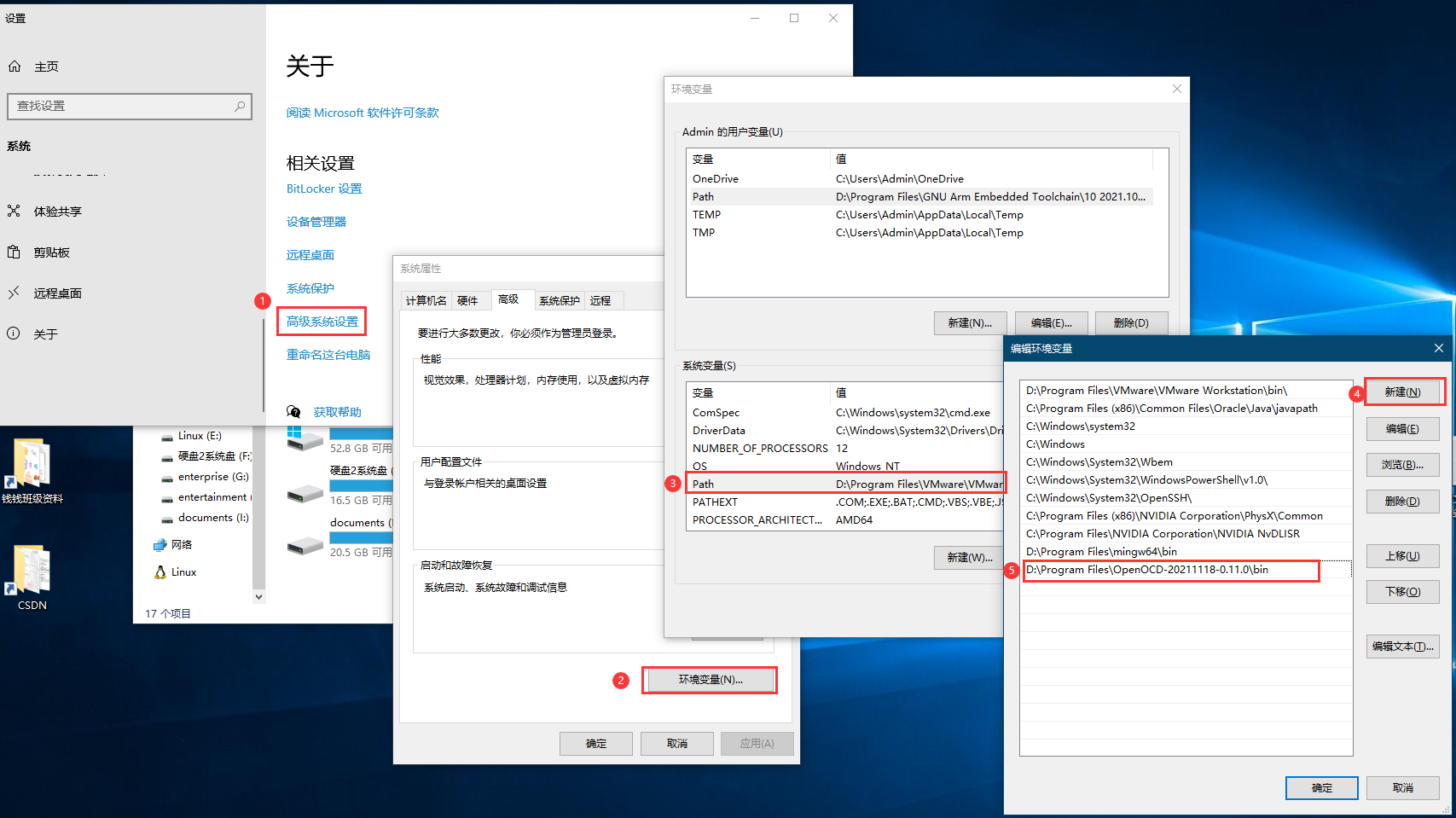Switch to 计算机名 tab in 系统属性
Screen dimensions: 1456x818
pos(426,300)
